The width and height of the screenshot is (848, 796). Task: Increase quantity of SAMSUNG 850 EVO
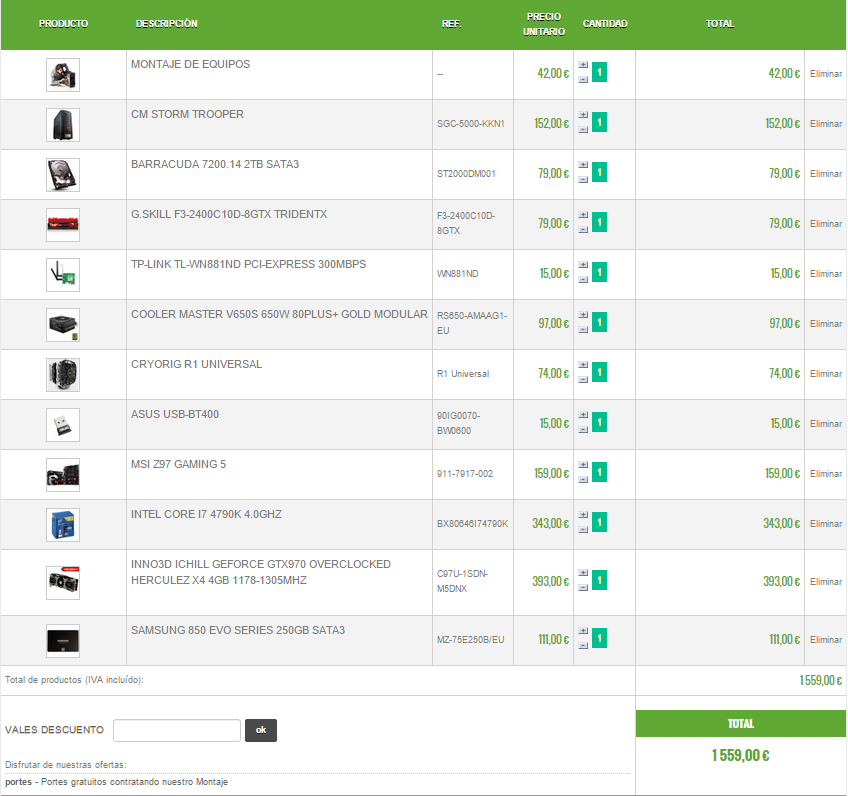[583, 631]
